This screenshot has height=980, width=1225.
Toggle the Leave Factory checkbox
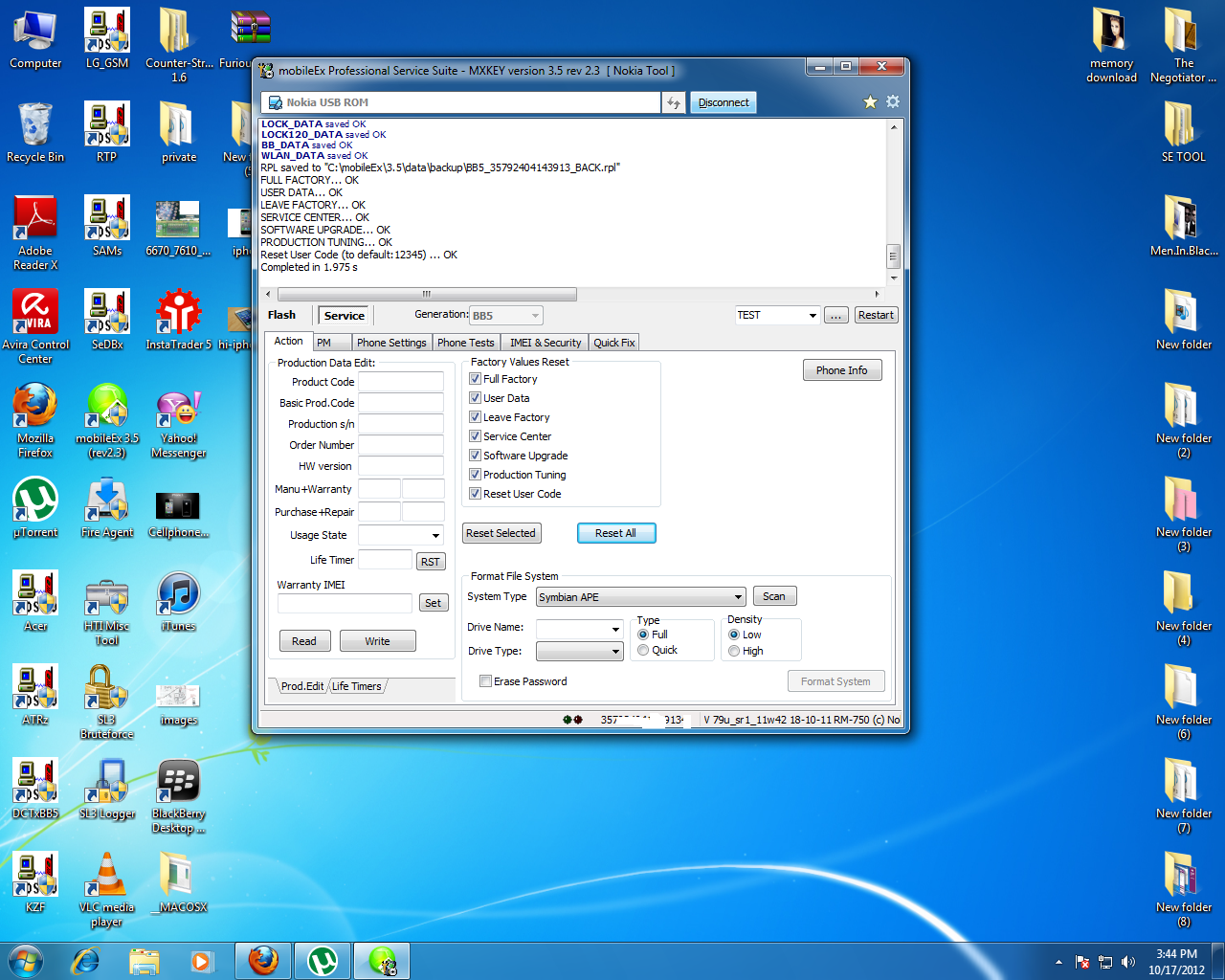point(475,417)
